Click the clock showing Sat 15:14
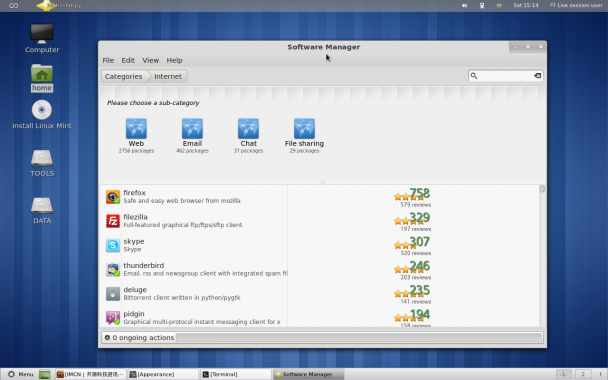 pyautogui.click(x=526, y=5)
